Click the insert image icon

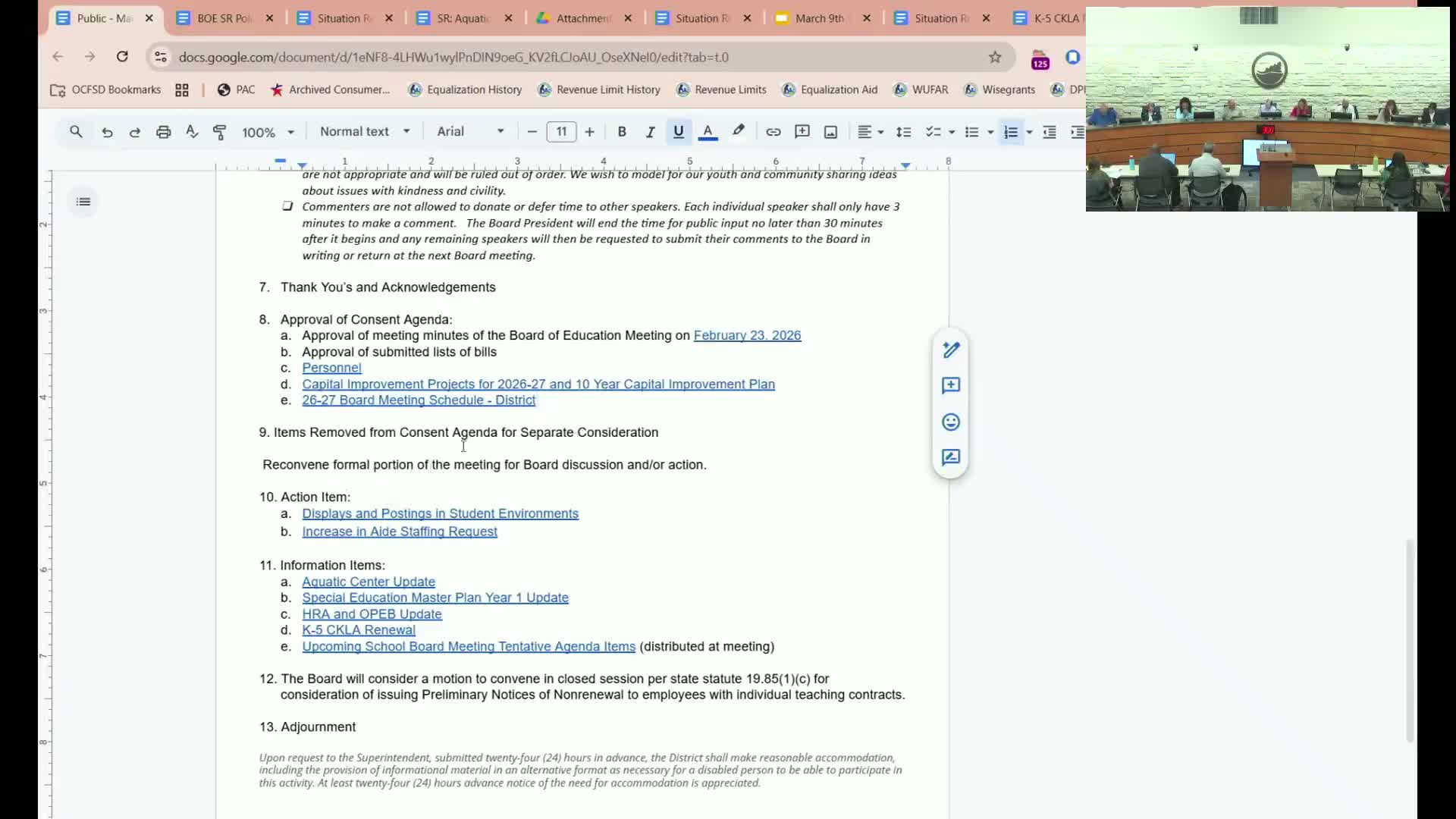point(830,132)
